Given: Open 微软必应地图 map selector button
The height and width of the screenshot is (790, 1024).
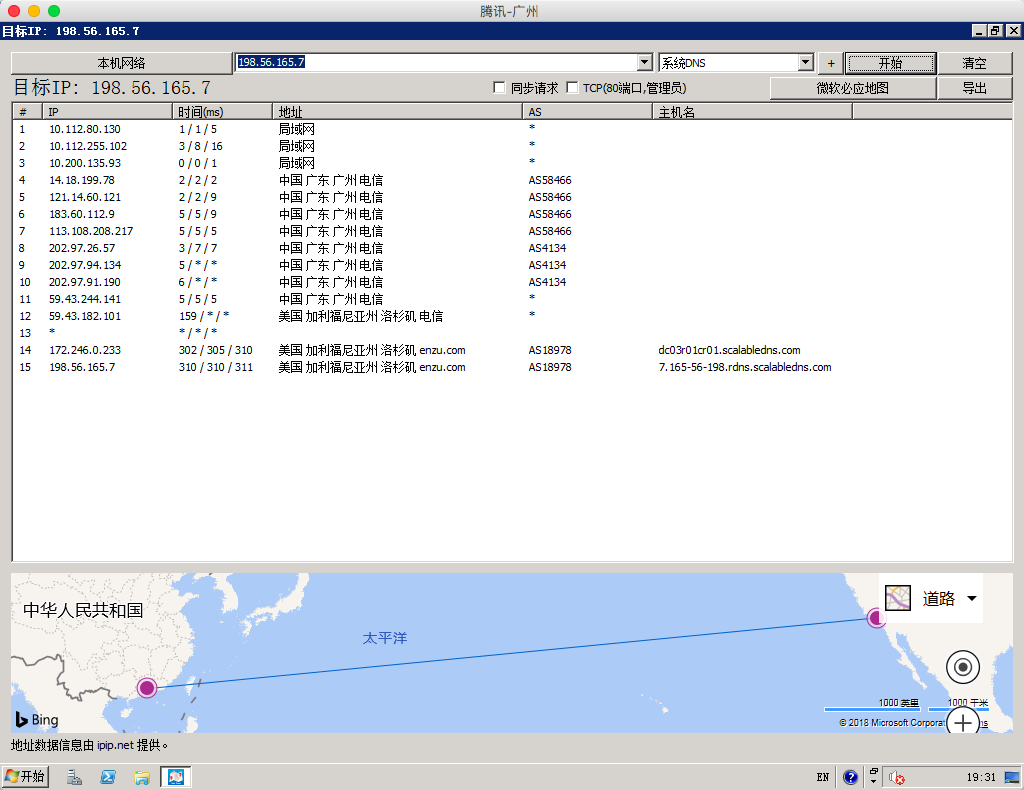Looking at the screenshot, I should 853,88.
